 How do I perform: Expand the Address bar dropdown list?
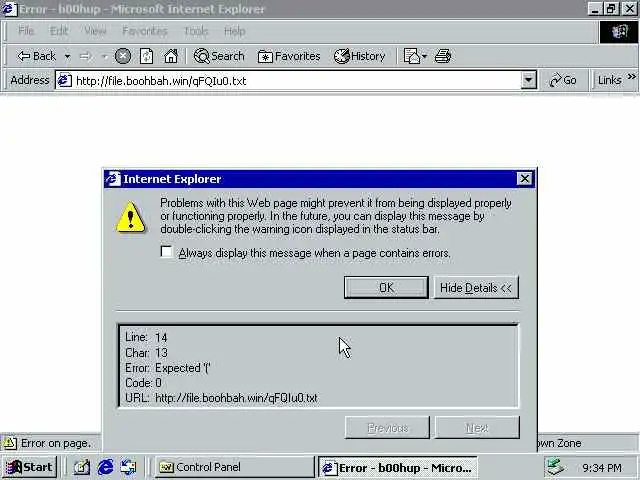click(528, 80)
